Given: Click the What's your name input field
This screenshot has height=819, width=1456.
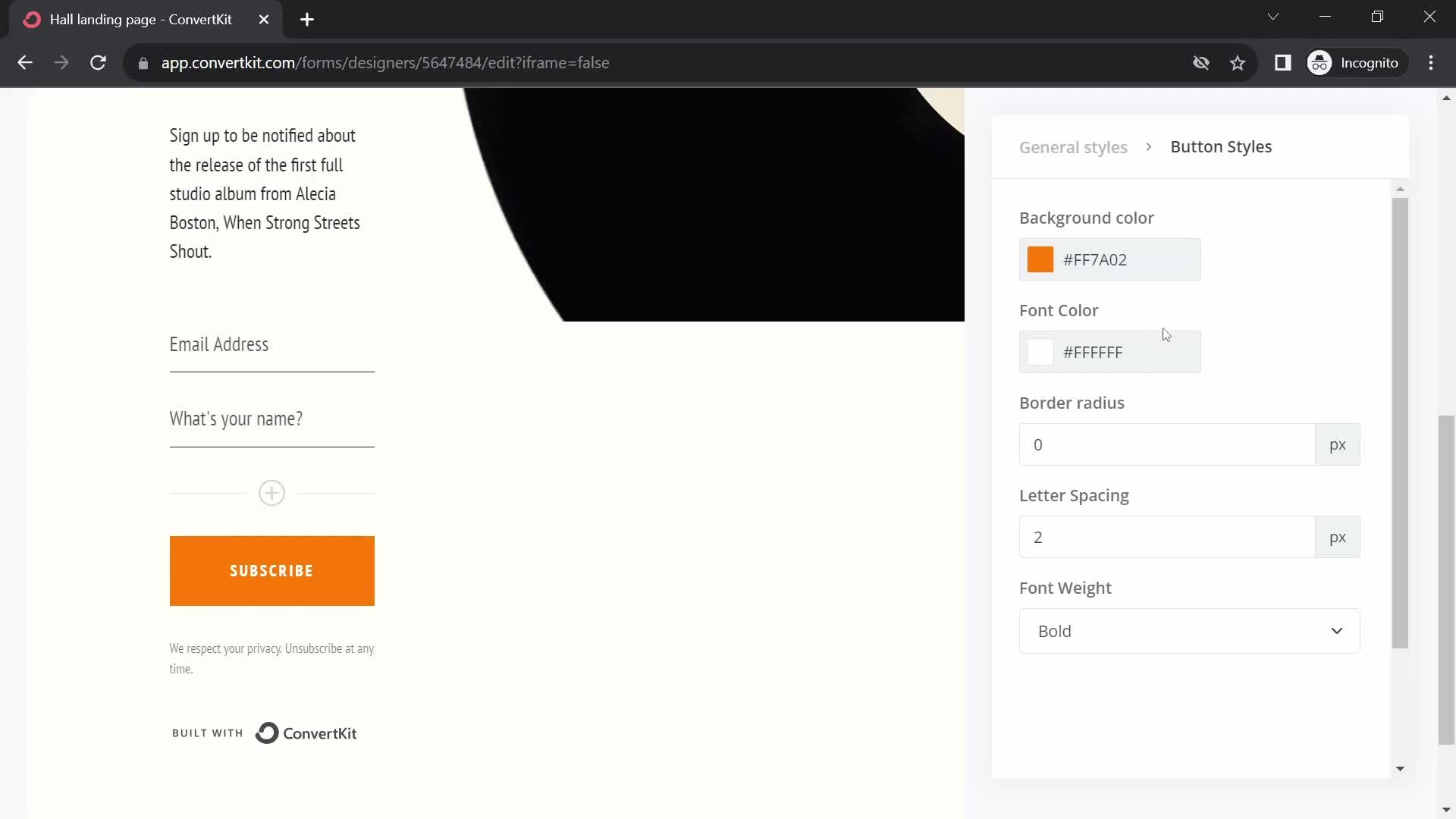Looking at the screenshot, I should click(271, 418).
